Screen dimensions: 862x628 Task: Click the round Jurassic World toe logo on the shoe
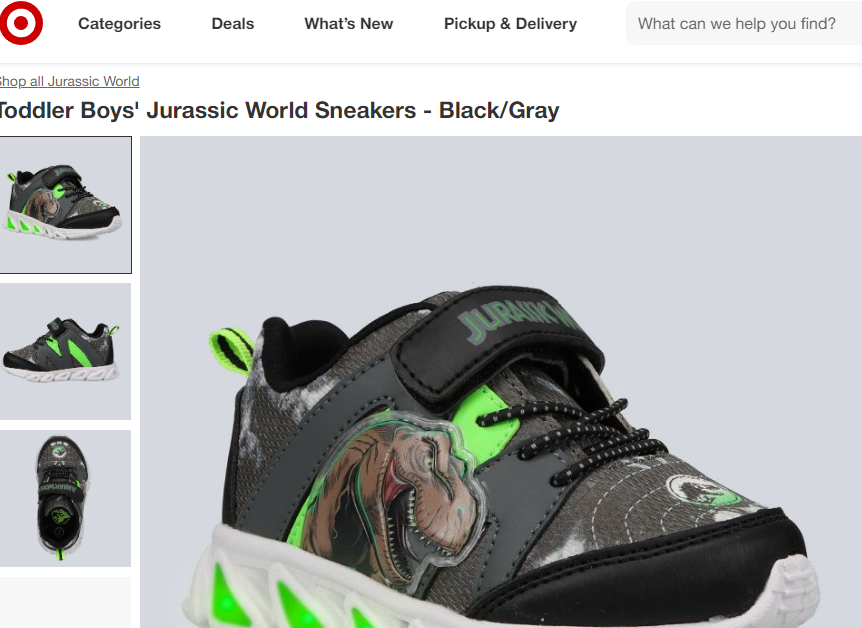pyautogui.click(x=704, y=491)
